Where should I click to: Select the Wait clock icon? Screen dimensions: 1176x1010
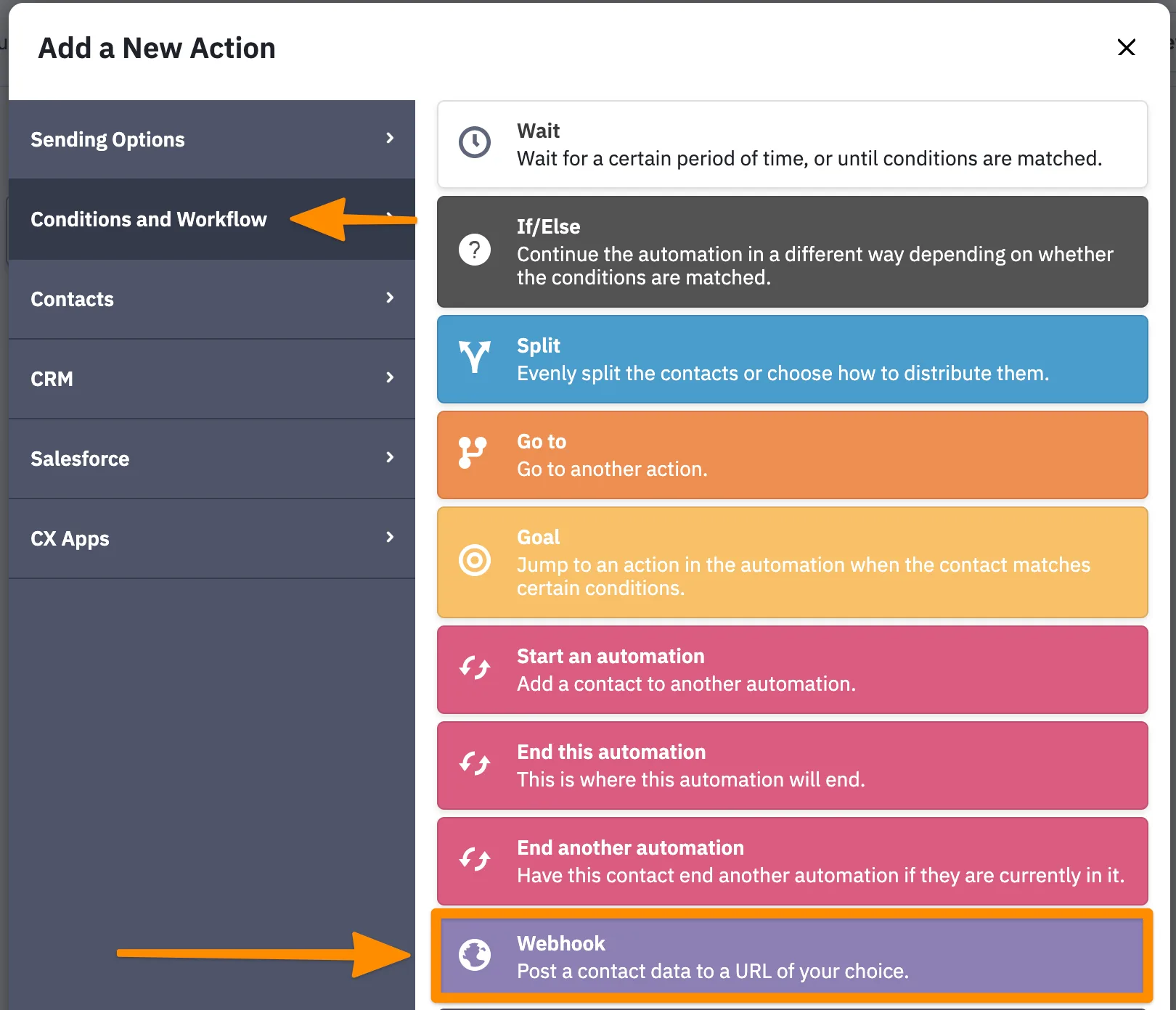(x=475, y=142)
